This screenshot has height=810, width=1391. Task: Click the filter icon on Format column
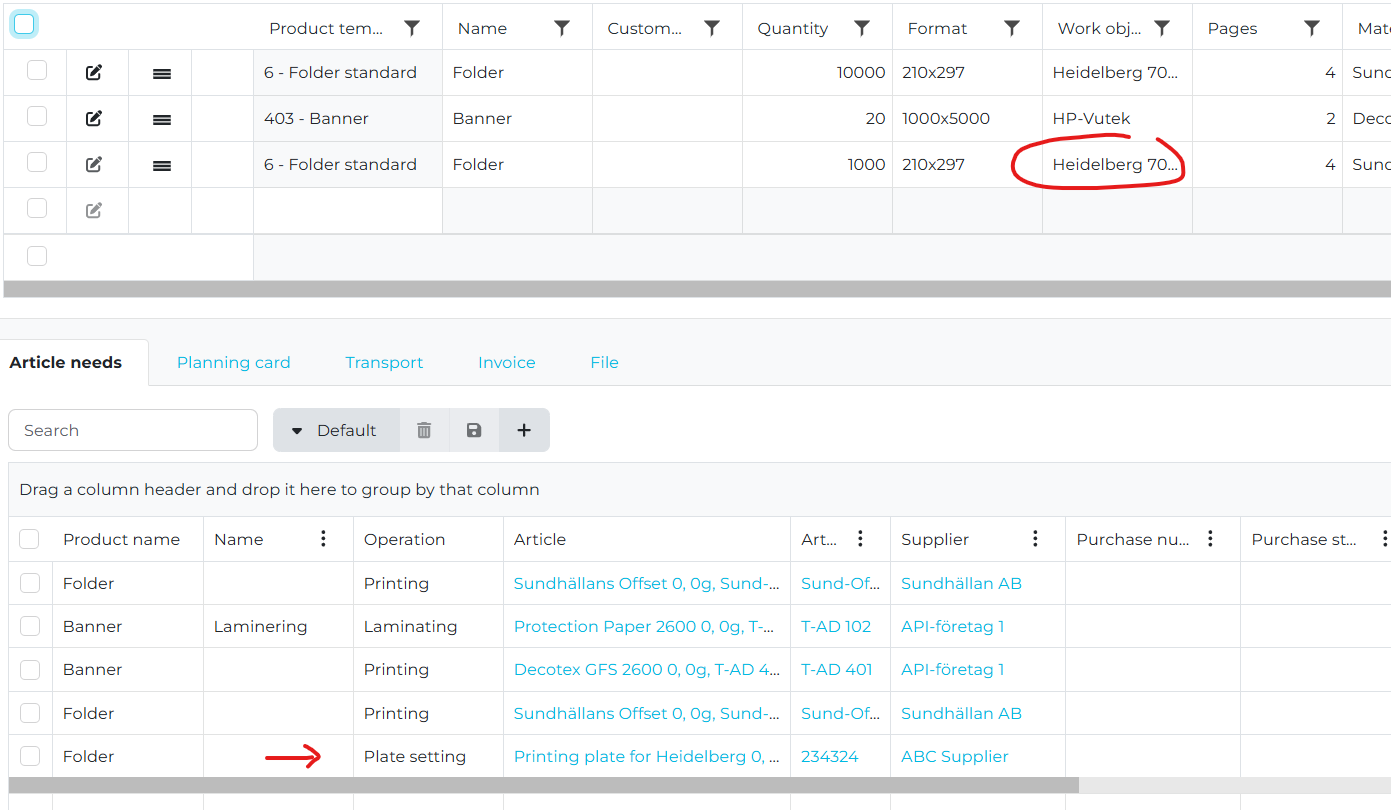click(x=1011, y=29)
